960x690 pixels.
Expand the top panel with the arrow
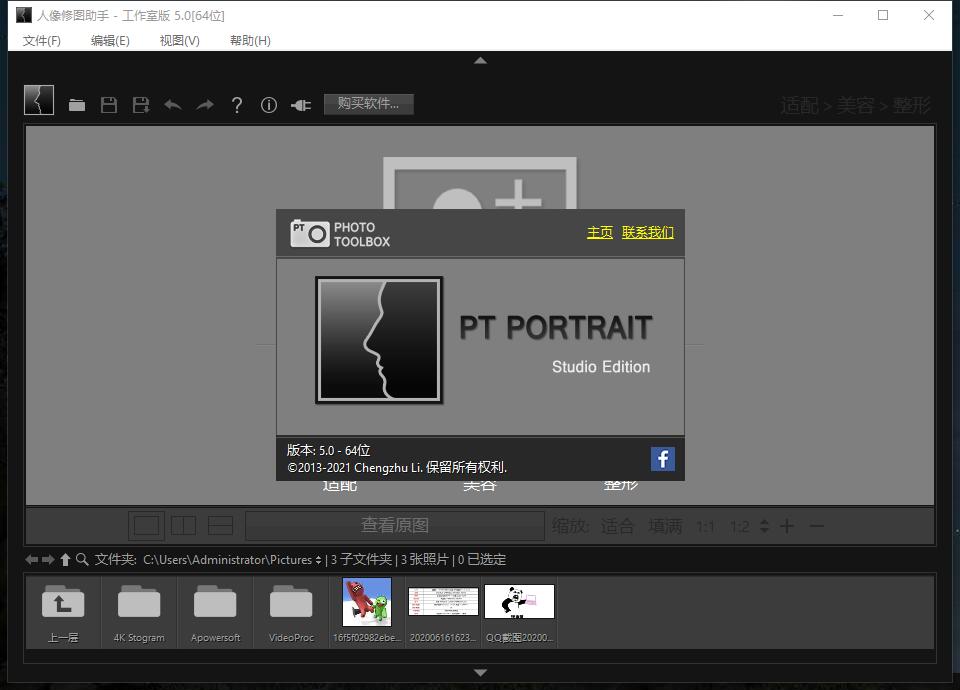[x=480, y=60]
